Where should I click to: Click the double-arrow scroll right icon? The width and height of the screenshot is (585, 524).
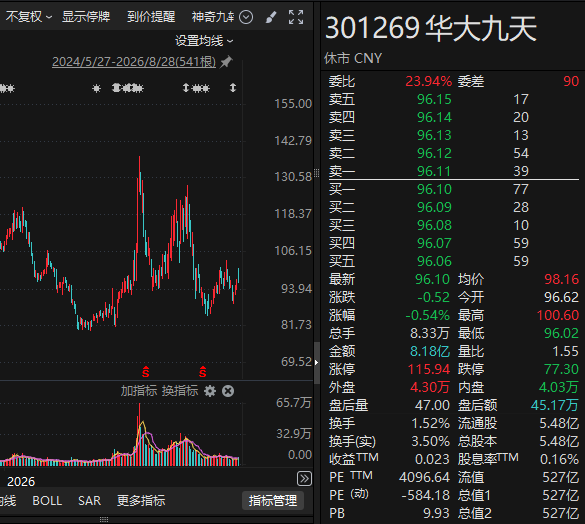pyautogui.click(x=304, y=478)
